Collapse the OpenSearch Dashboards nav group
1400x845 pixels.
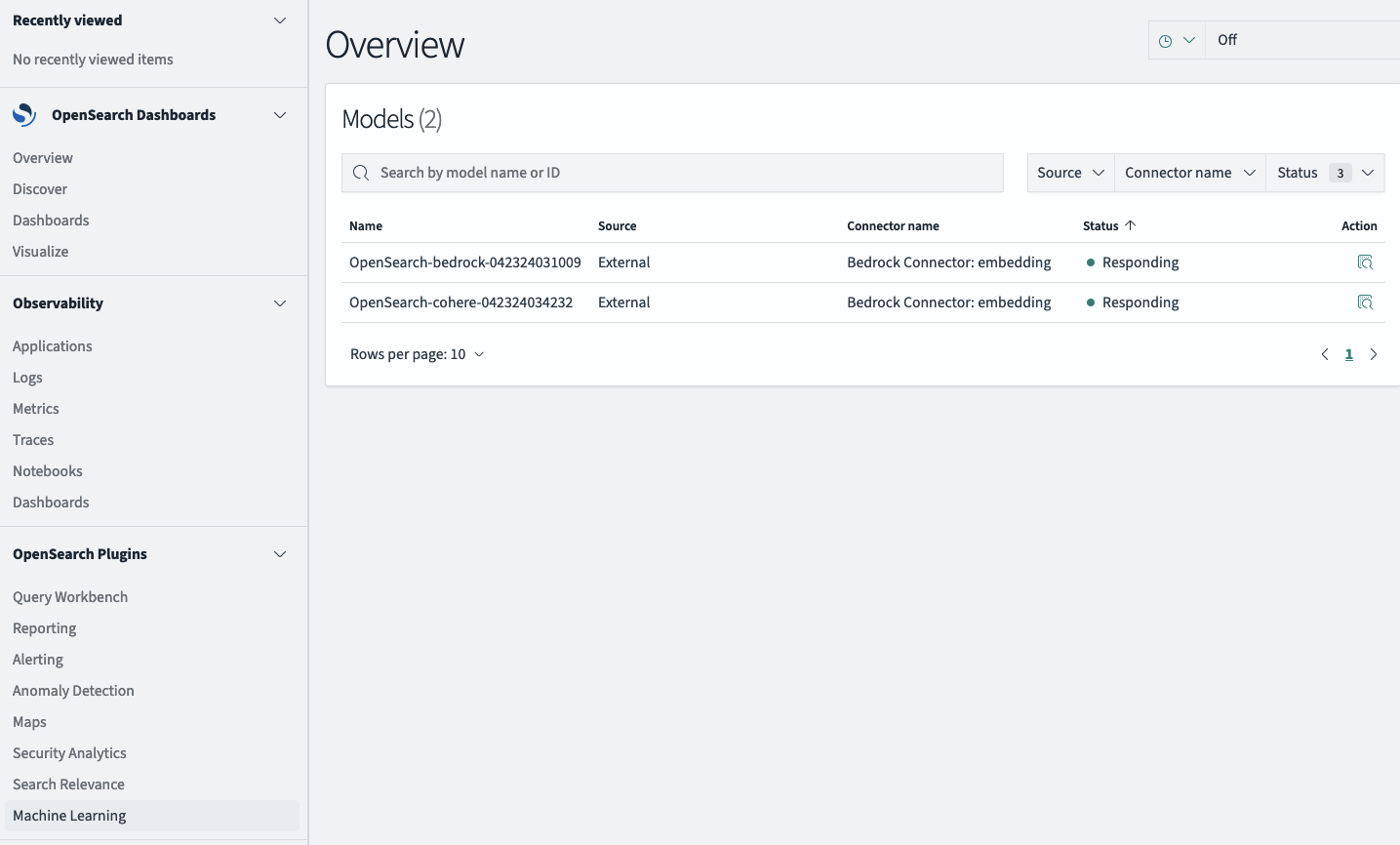(x=280, y=115)
